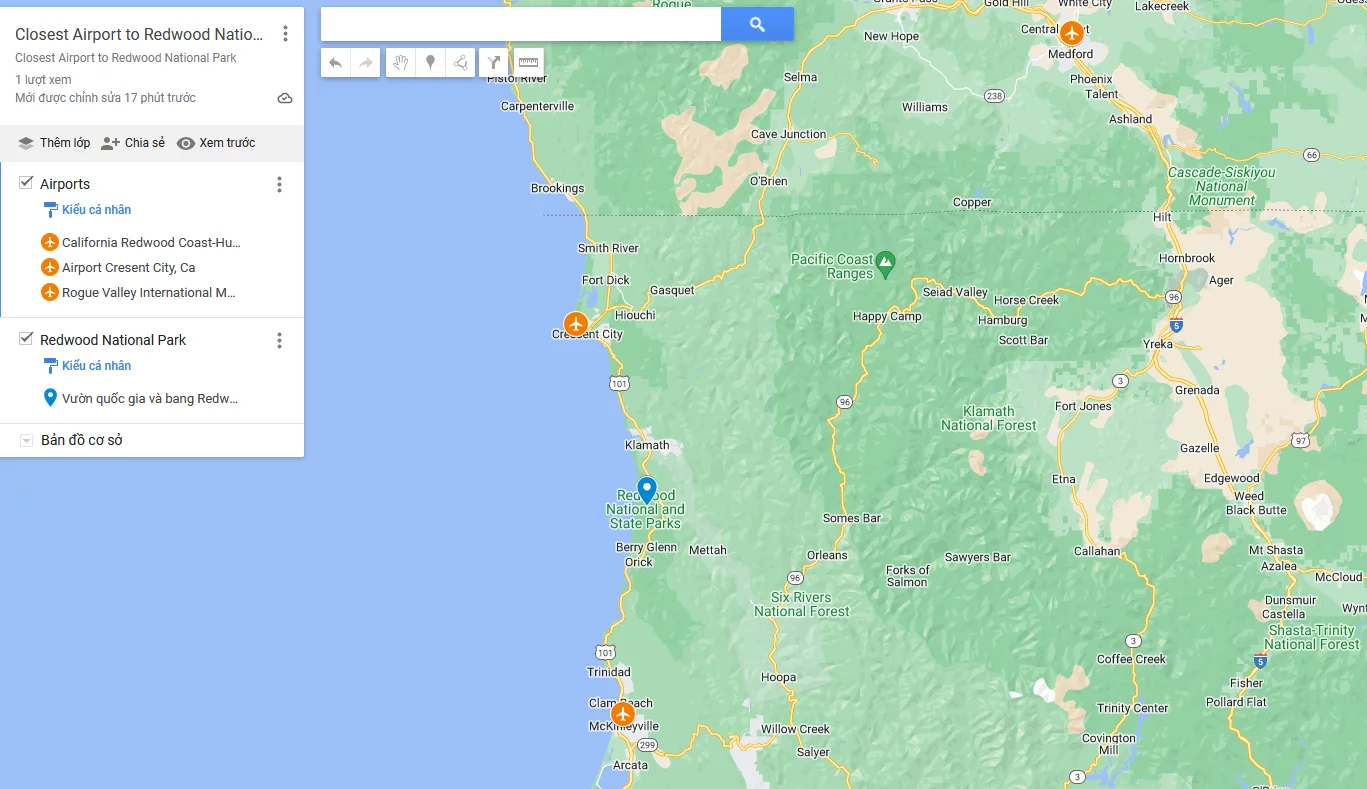
Task: Click the Pacific Coast Ranges mountain icon
Action: pyautogui.click(x=885, y=266)
